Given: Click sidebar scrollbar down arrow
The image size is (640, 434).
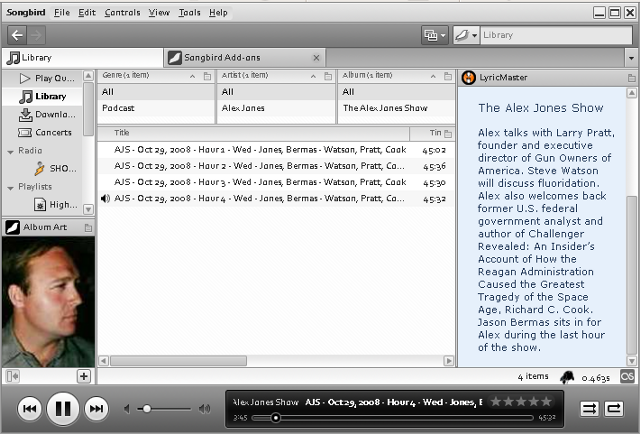Looking at the screenshot, I should pos(89,209).
